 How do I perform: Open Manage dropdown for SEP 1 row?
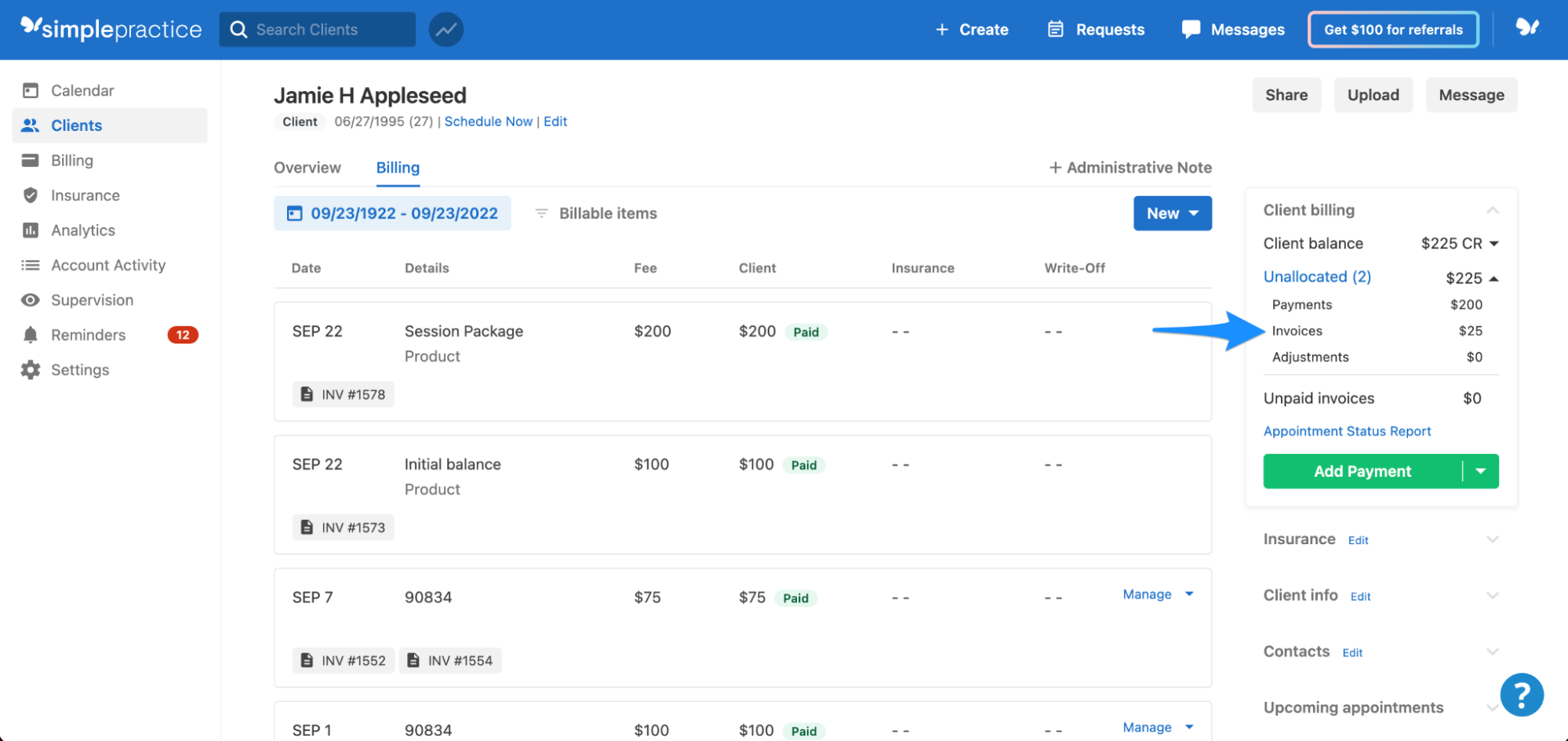(1158, 728)
